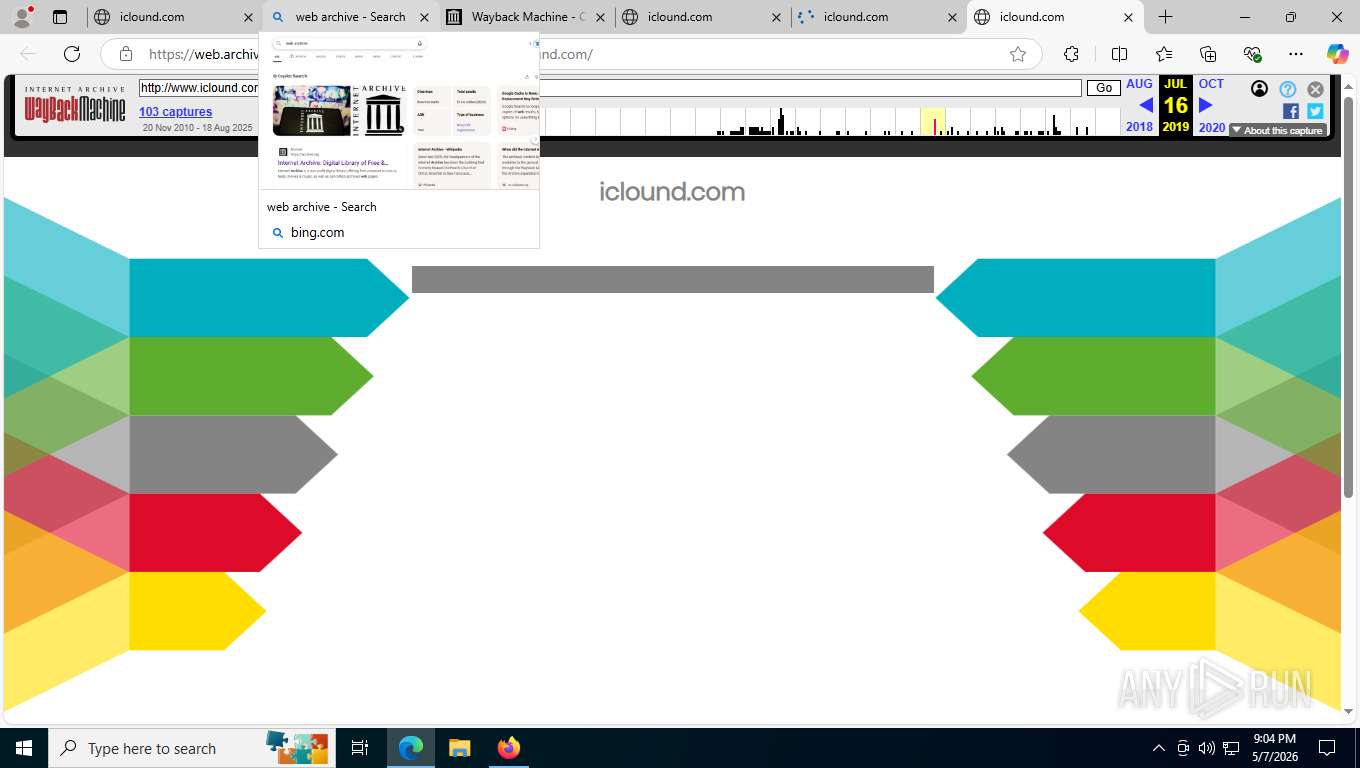Viewport: 1360px width, 768px height.
Task: Open the Collections icon
Action: (1208, 54)
